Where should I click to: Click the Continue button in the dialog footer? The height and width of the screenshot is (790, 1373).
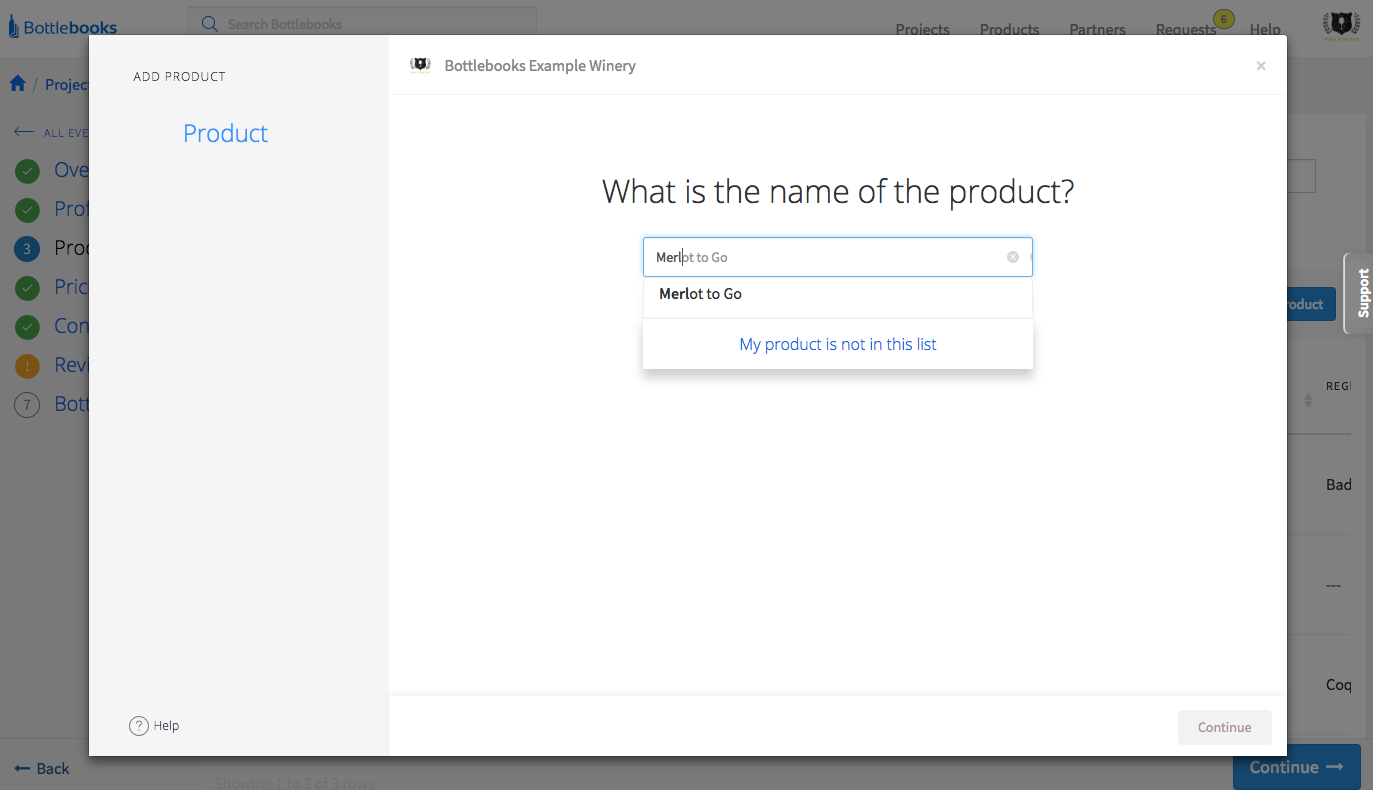pyautogui.click(x=1225, y=727)
